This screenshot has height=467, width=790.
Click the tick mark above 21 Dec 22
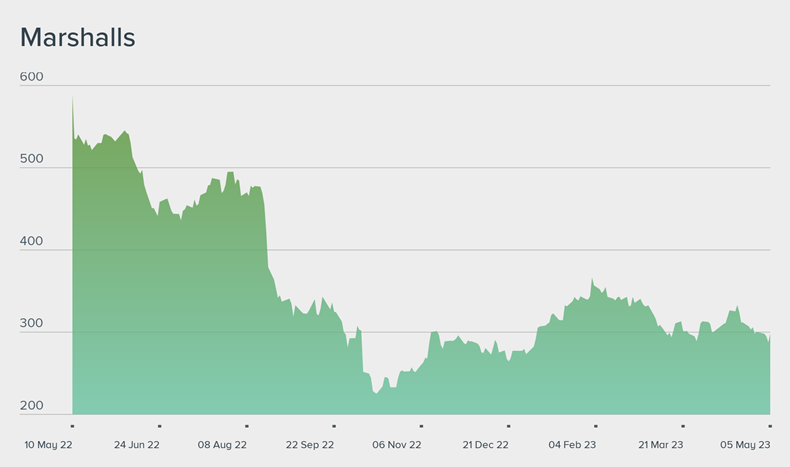[508, 426]
